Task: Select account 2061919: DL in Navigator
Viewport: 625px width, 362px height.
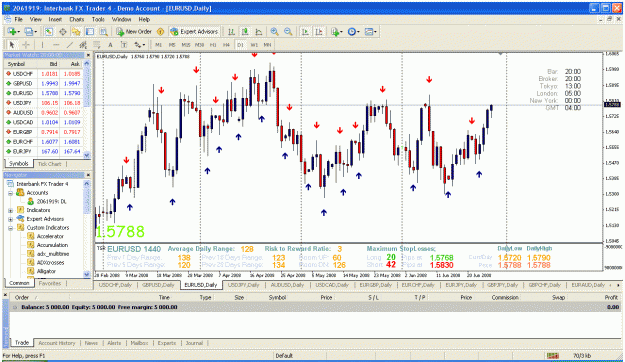Action: [x=51, y=202]
